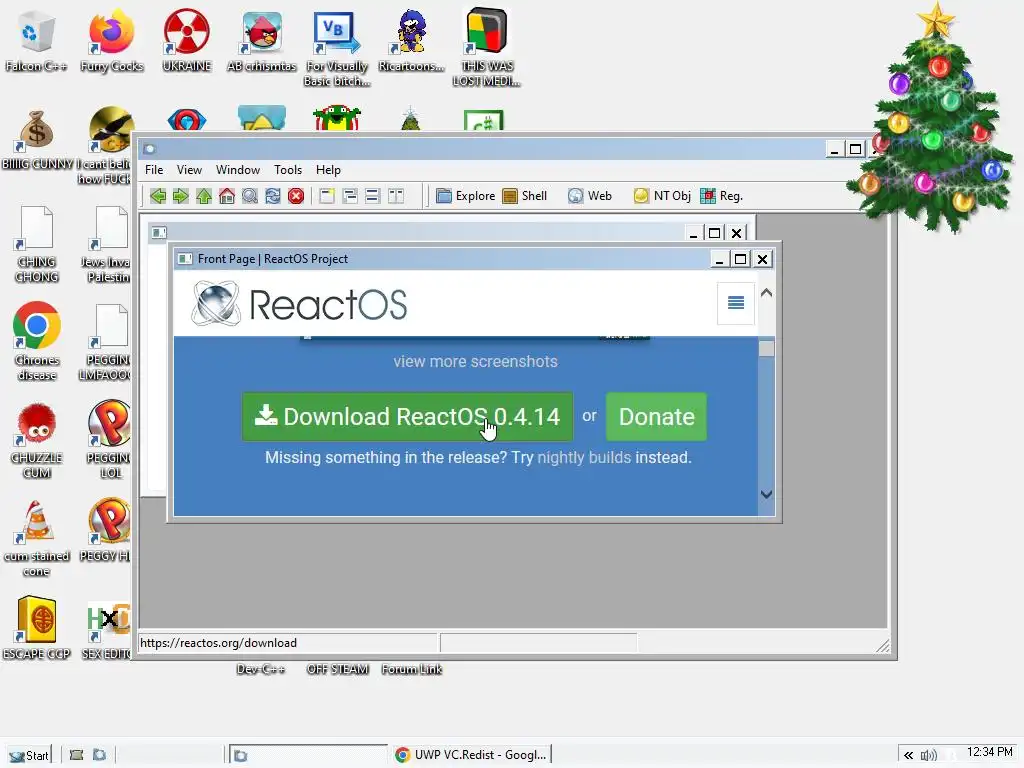1024x768 pixels.
Task: Go forward with the green right arrow
Action: click(181, 196)
